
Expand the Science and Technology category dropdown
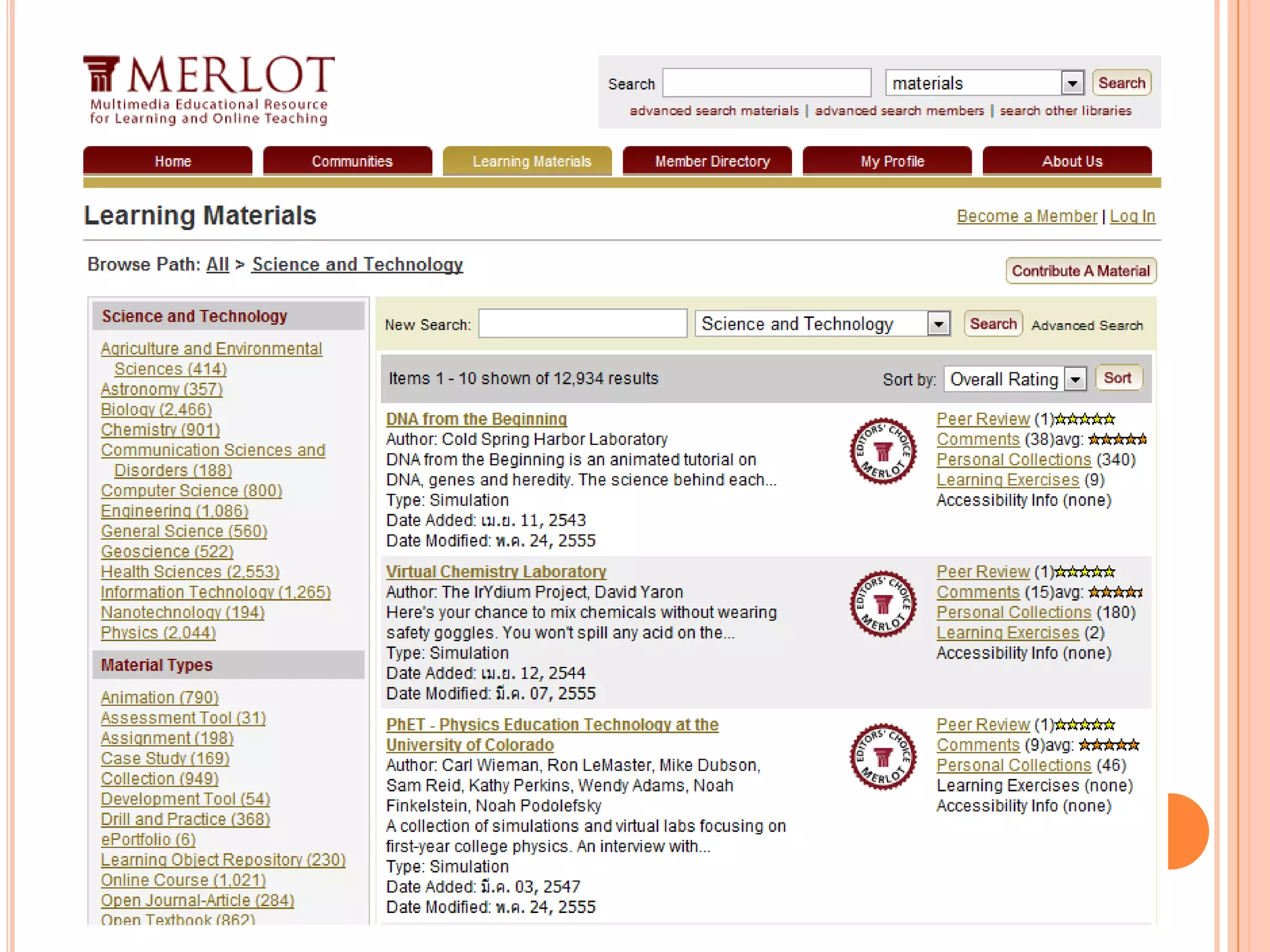click(x=939, y=324)
